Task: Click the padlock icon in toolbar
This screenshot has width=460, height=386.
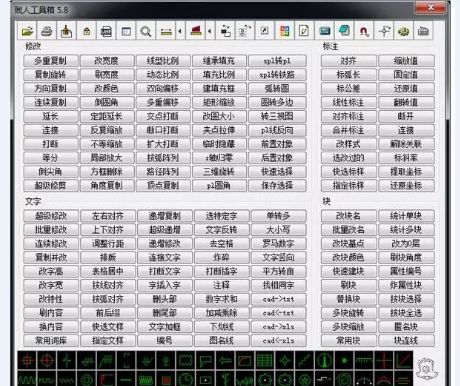Action: [x=86, y=31]
